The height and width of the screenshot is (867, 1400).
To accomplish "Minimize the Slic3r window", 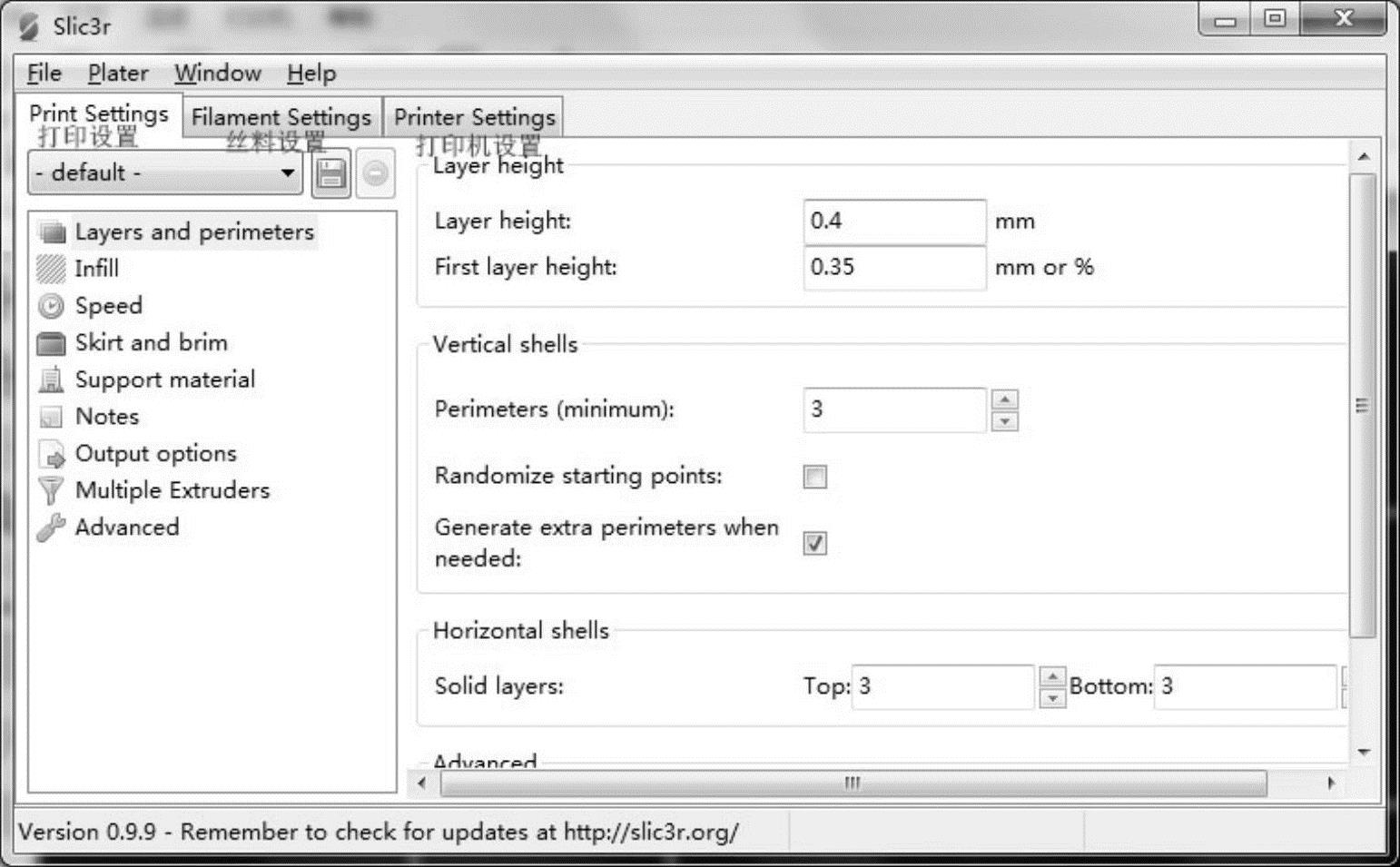I will point(1226,20).
